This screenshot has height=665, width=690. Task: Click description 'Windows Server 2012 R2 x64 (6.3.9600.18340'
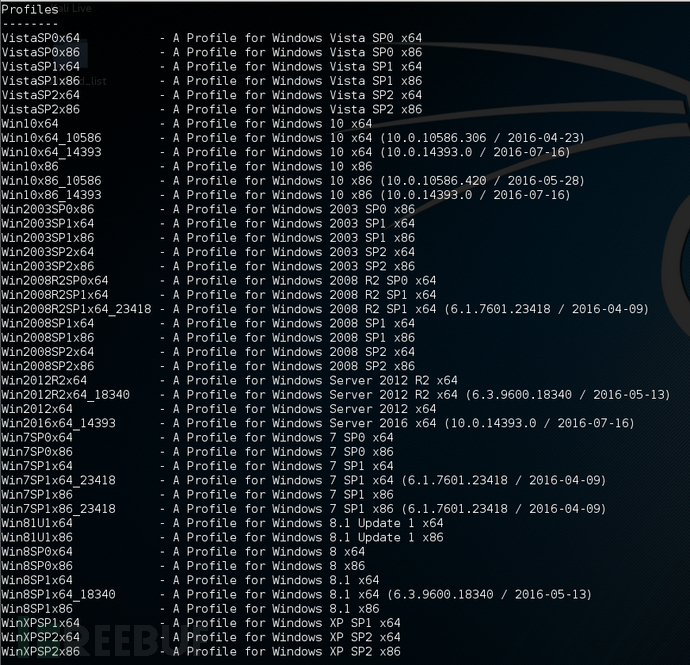pos(422,395)
